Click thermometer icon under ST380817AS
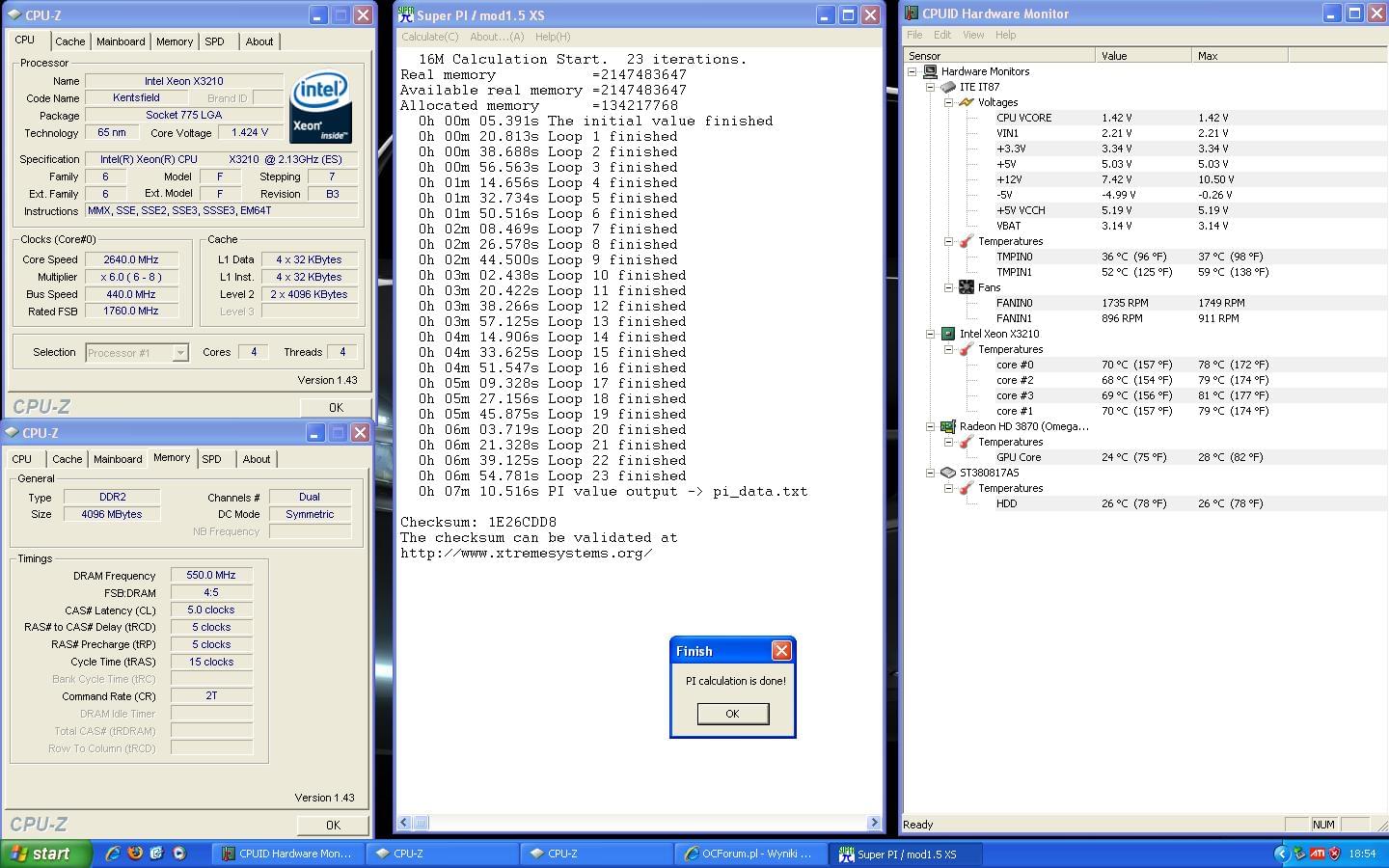Screen dimensions: 1389x868 (967, 488)
